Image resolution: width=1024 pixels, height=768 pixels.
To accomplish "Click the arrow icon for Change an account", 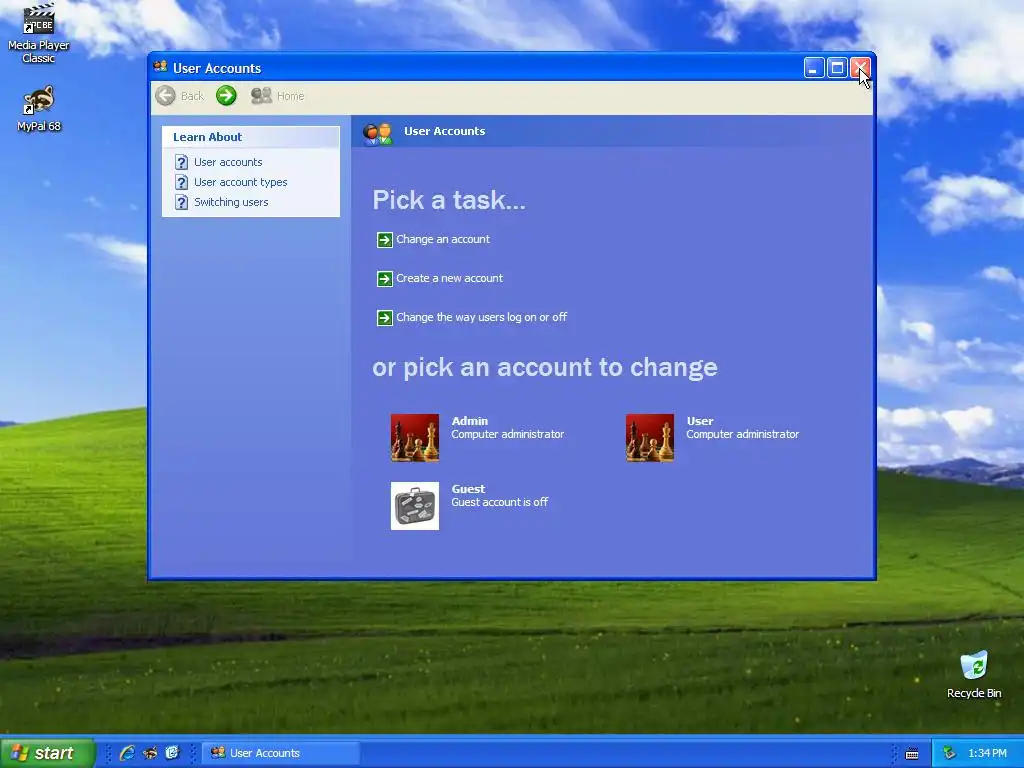I will (385, 240).
